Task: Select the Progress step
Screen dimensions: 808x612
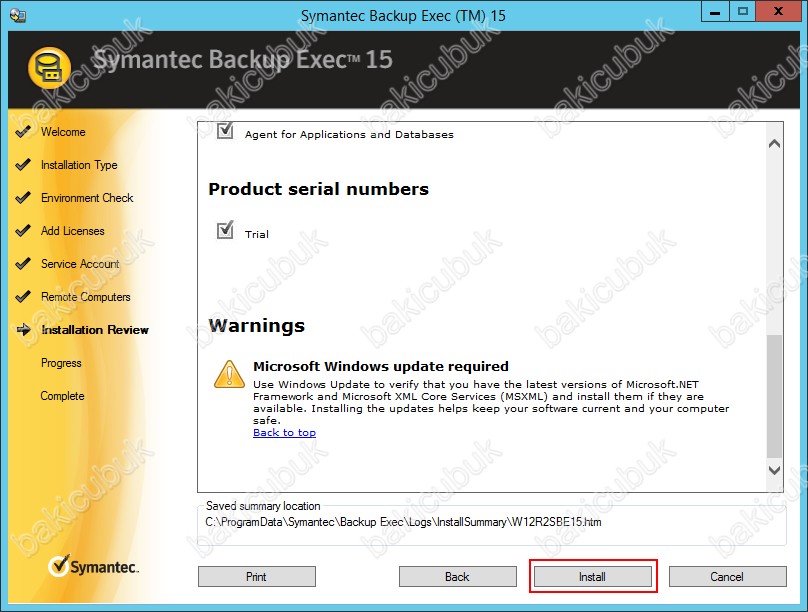Action: pyautogui.click(x=61, y=363)
